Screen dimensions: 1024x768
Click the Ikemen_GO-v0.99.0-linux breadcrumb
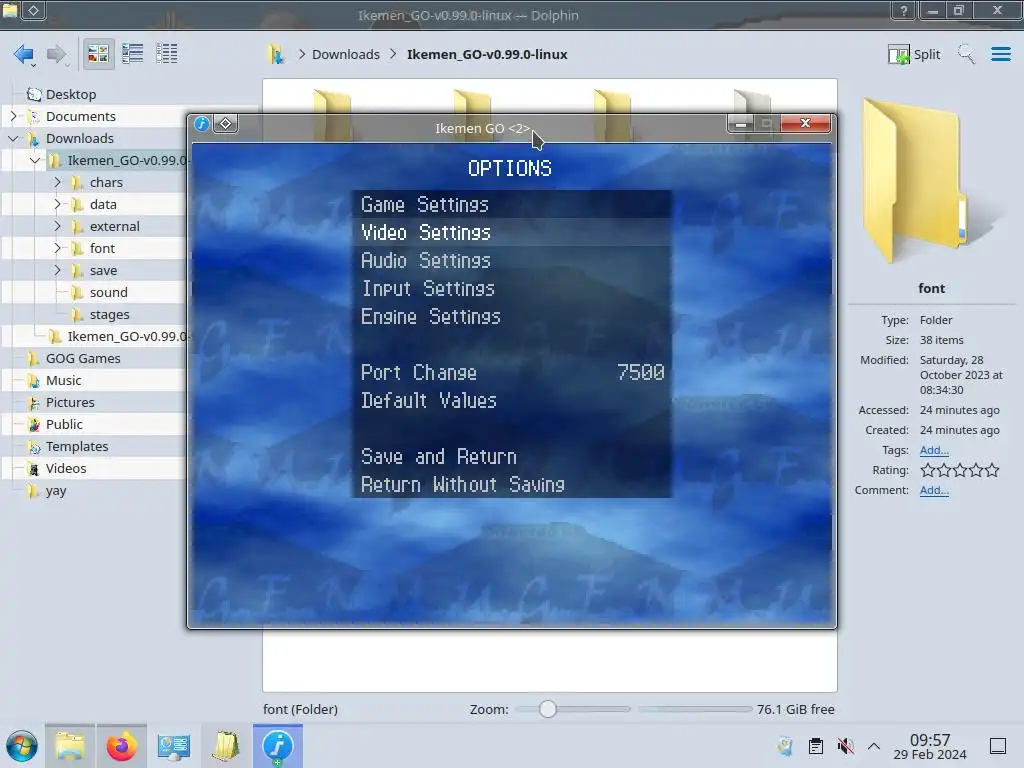coord(487,54)
